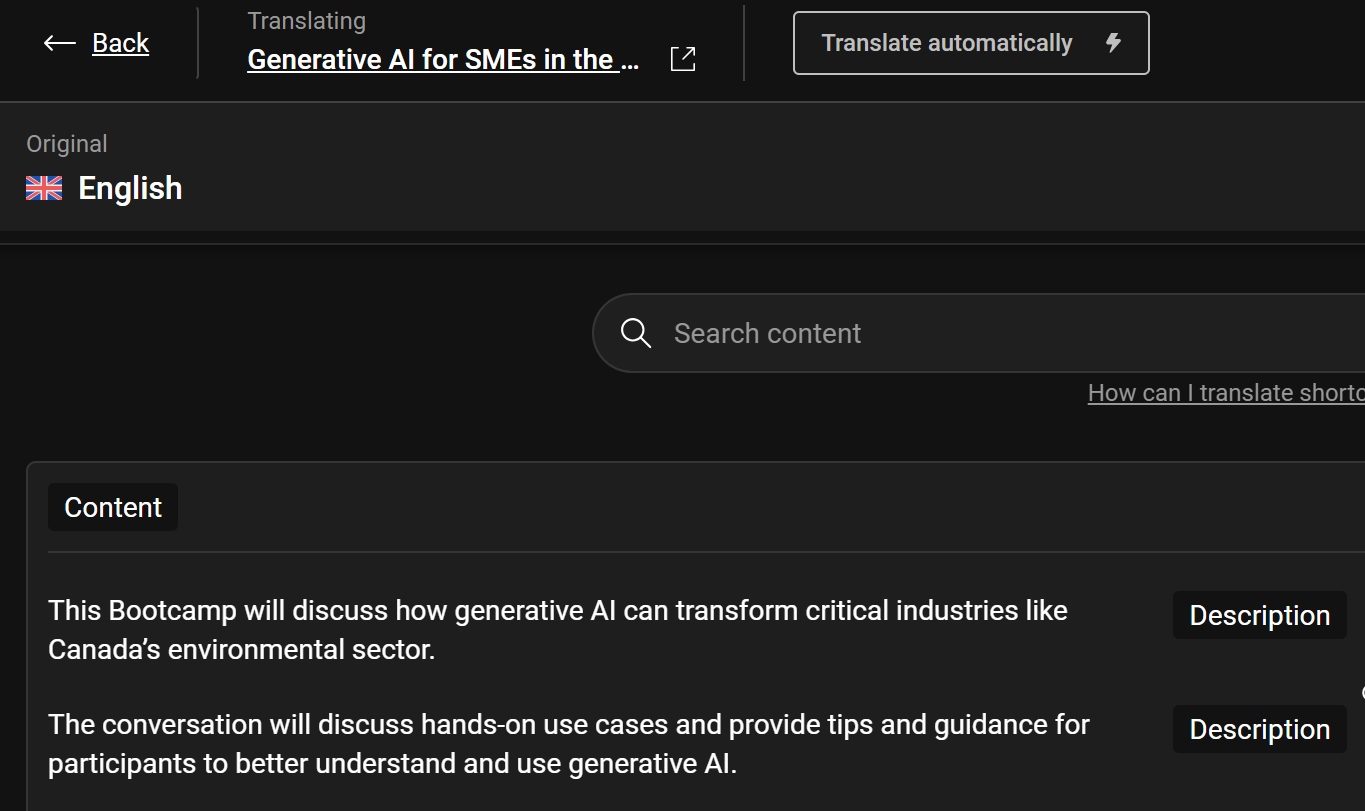Screen dimensions: 1365x811
Task: Open the Generative AI for SMEs title link
Action: pos(443,59)
